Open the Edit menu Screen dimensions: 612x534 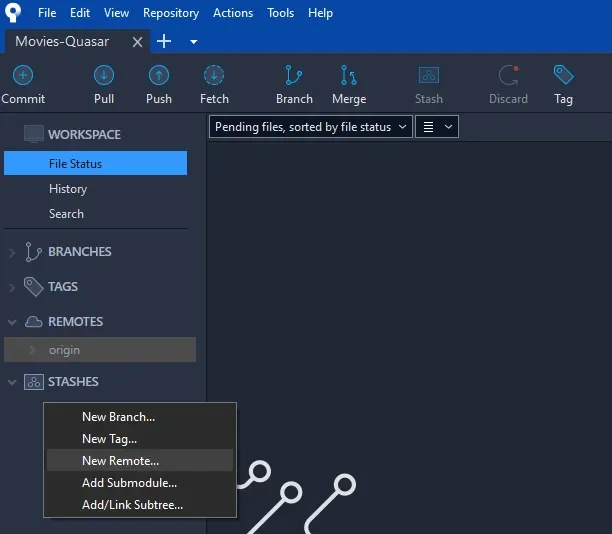(x=80, y=13)
